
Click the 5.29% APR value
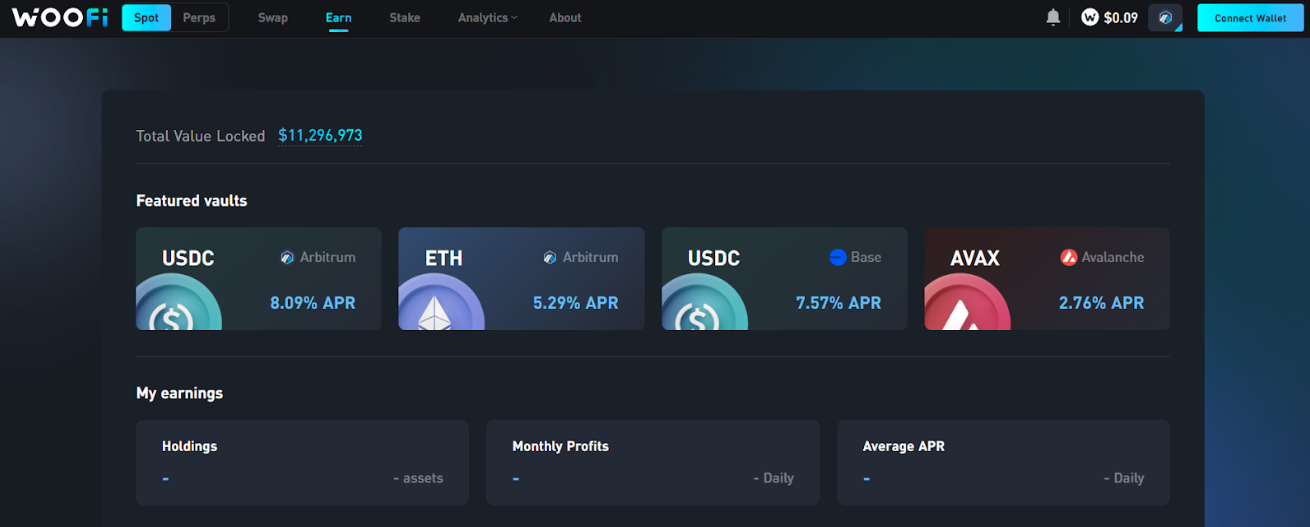[x=575, y=302]
